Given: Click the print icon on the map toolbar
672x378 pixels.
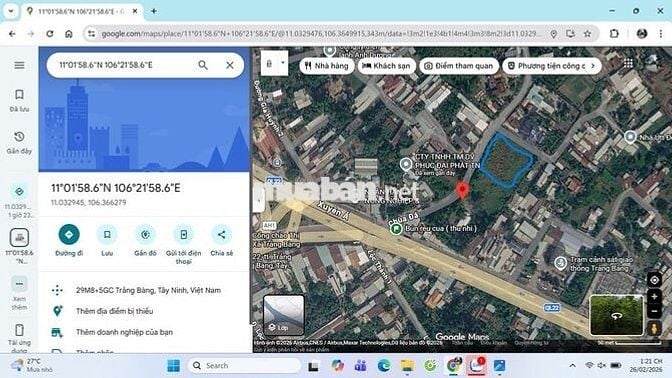Looking at the screenshot, I should [x=269, y=63].
